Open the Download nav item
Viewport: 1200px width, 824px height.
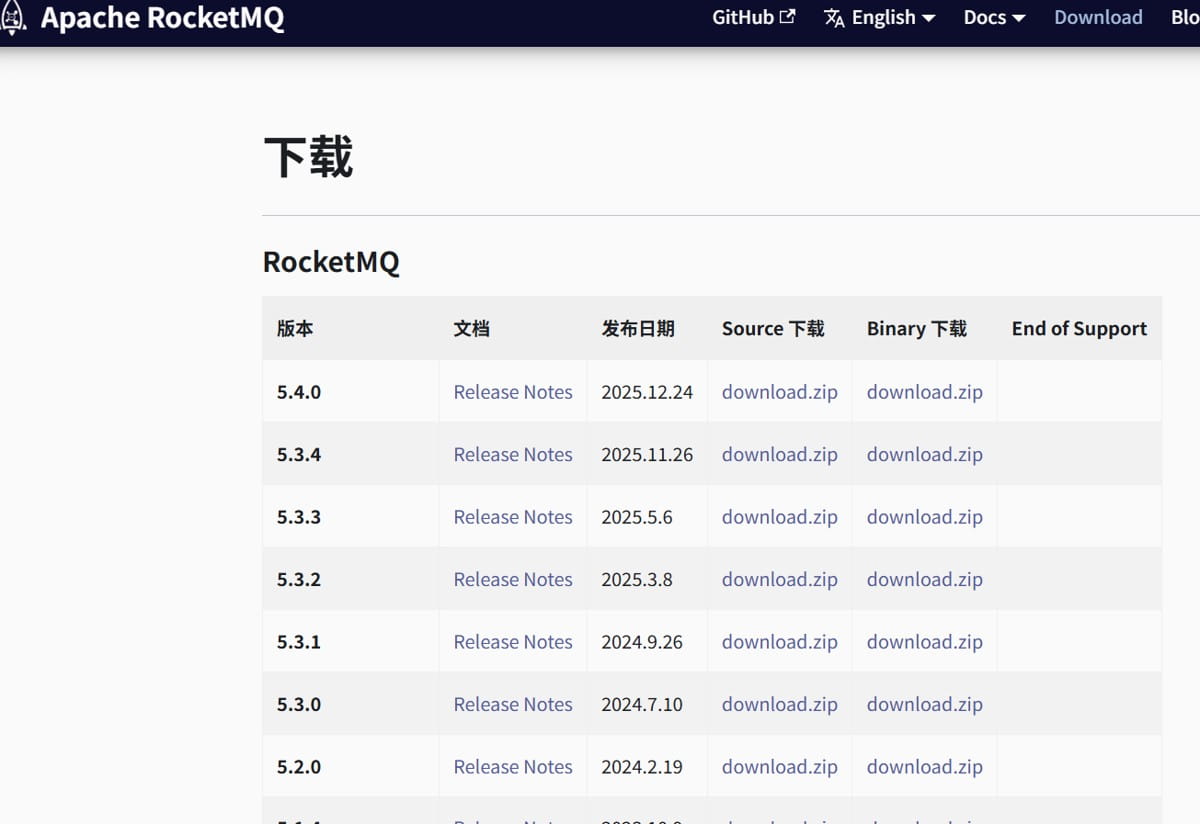point(1098,18)
